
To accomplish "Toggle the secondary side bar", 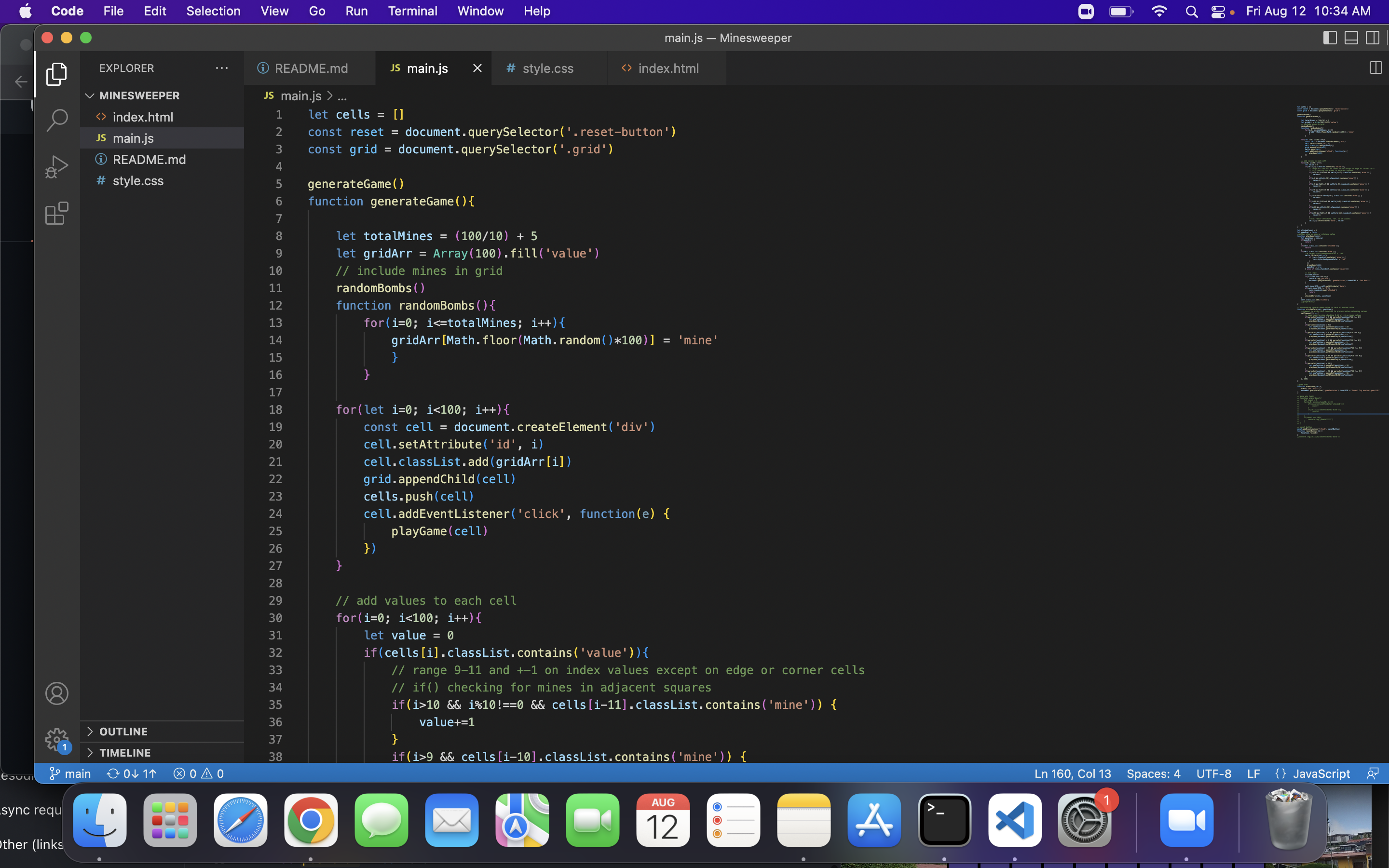I will coord(1372,38).
